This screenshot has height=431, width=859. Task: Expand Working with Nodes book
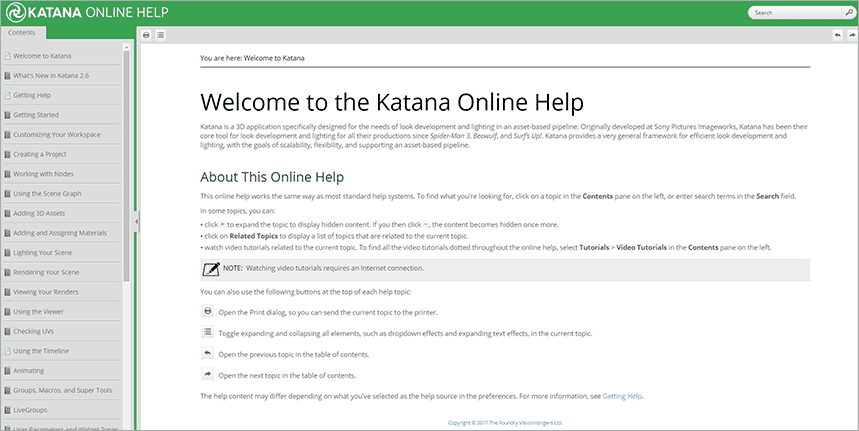click(x=43, y=174)
